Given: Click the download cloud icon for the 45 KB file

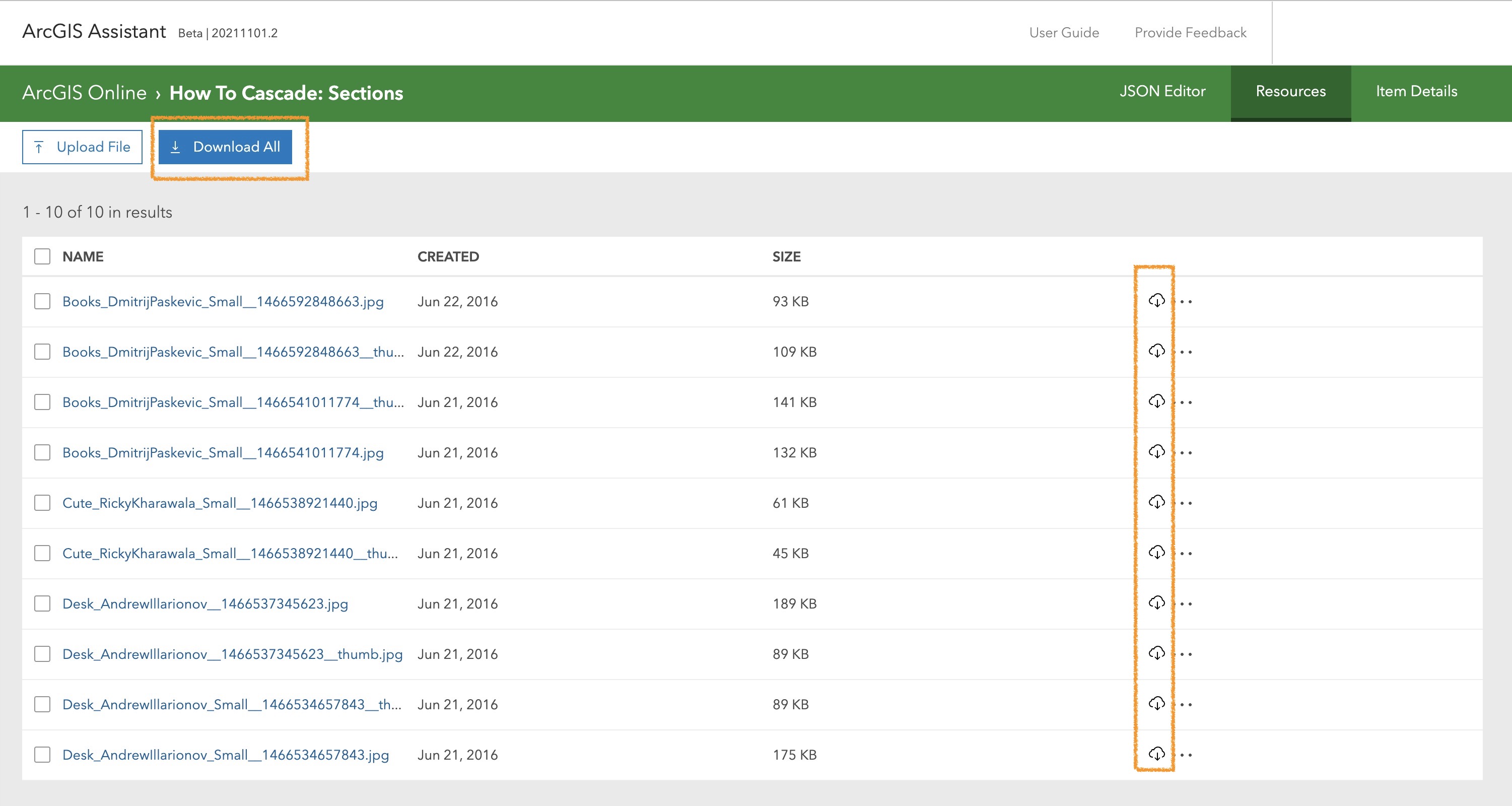Looking at the screenshot, I should 1156,553.
